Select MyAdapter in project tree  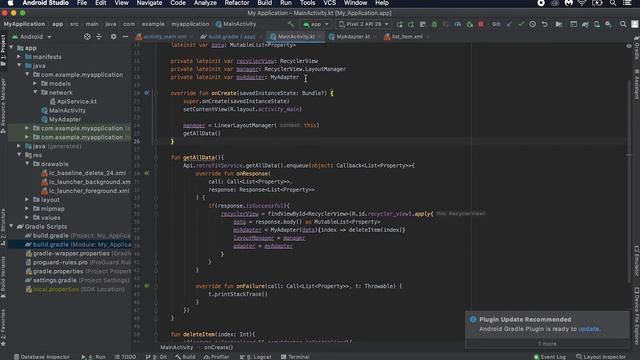point(65,119)
